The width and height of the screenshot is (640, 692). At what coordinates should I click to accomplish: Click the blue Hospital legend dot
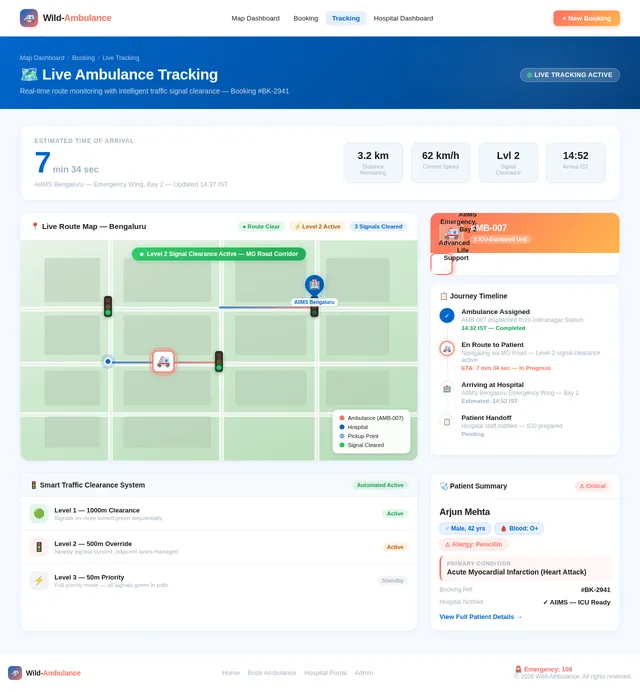pyautogui.click(x=342, y=427)
